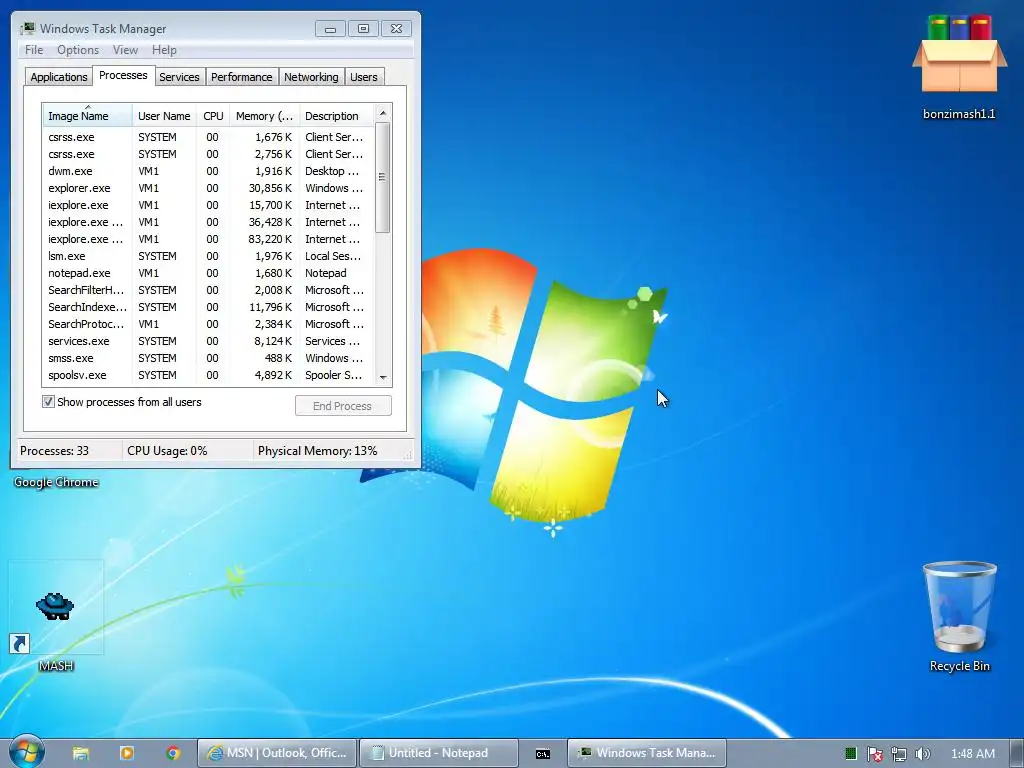
Task: Select the Google Chrome desktop icon label
Action: [x=56, y=482]
